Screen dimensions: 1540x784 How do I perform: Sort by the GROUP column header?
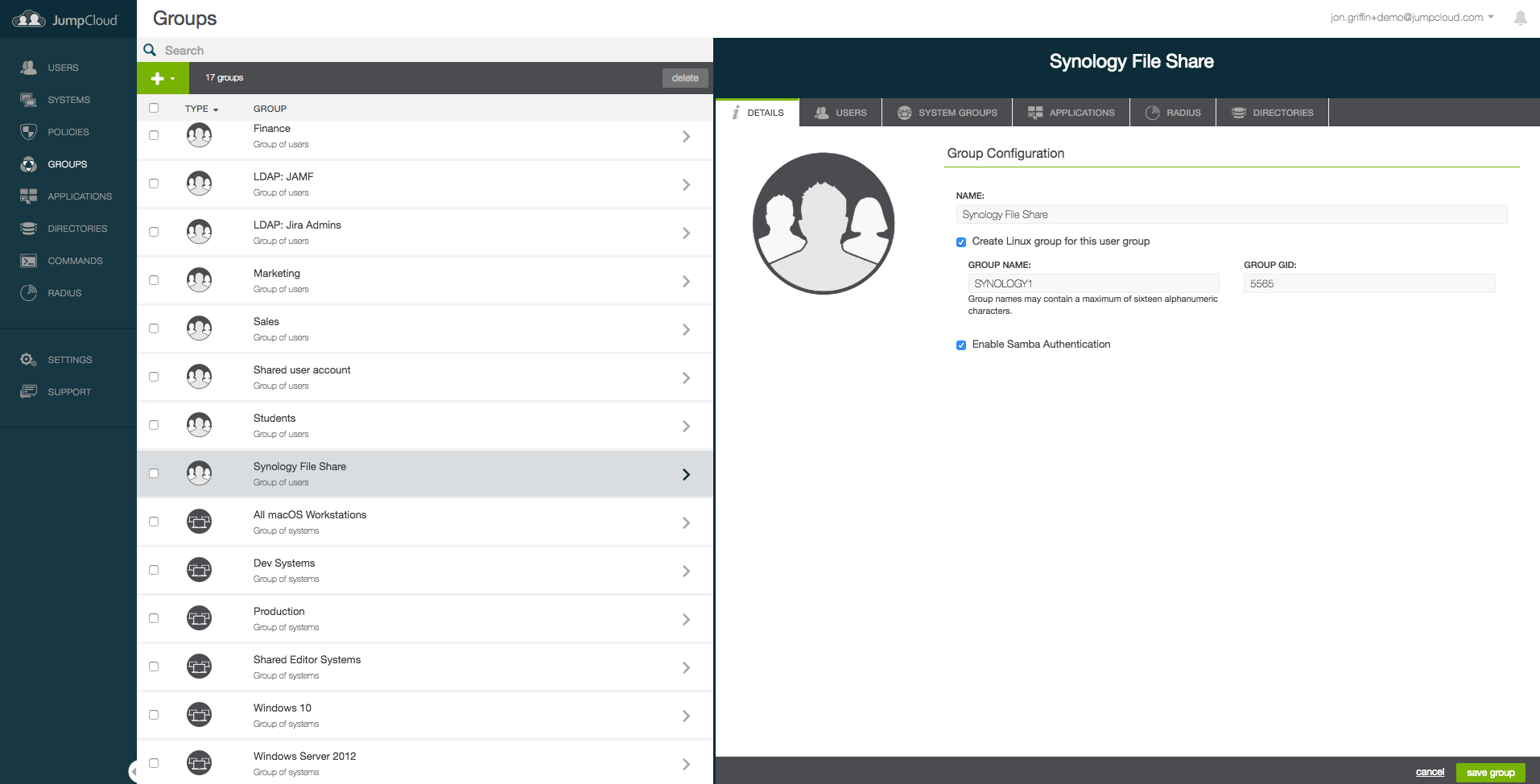click(x=270, y=109)
